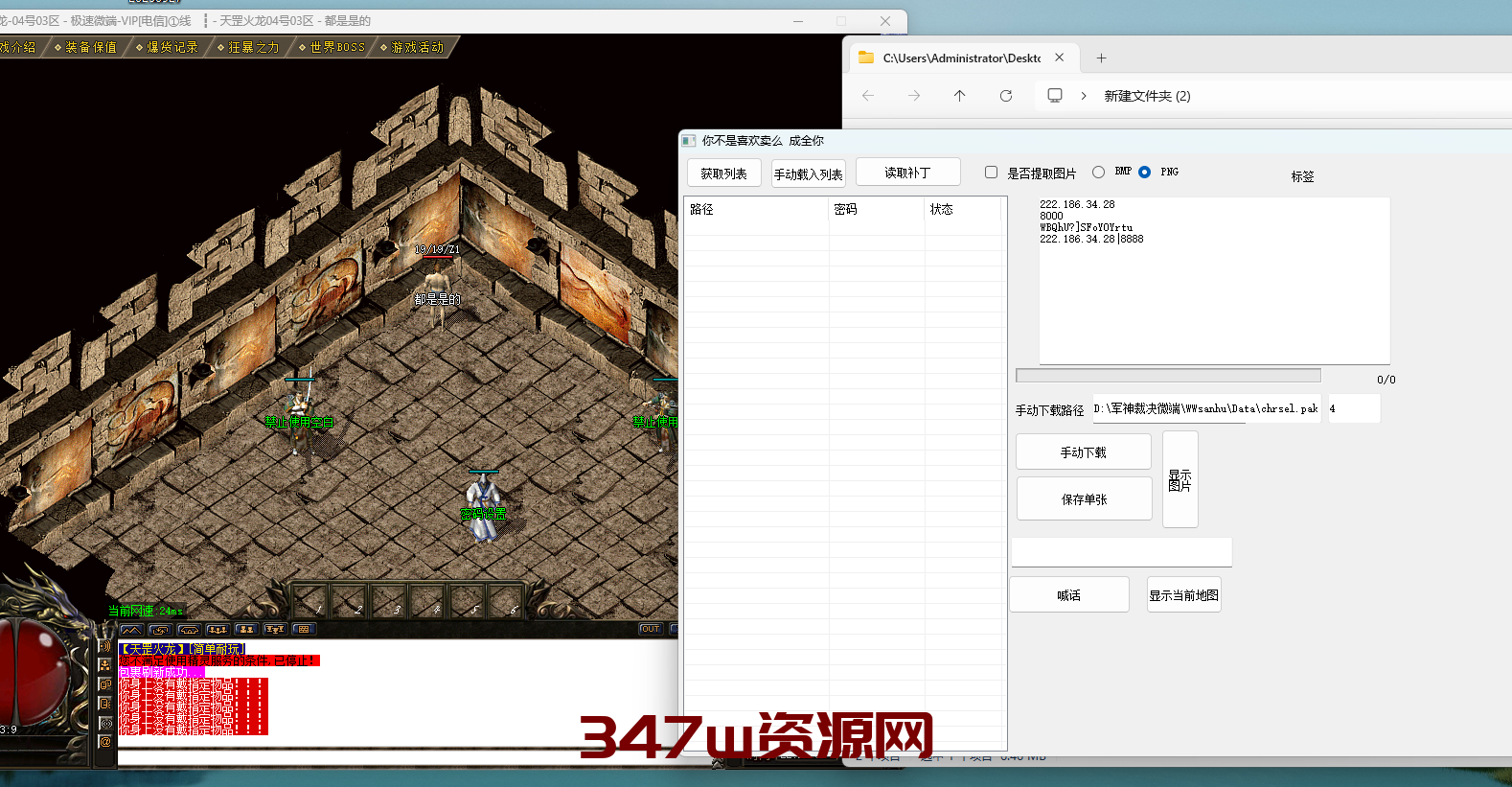Click the Explorer refresh icon
The height and width of the screenshot is (787, 1512).
point(1006,96)
